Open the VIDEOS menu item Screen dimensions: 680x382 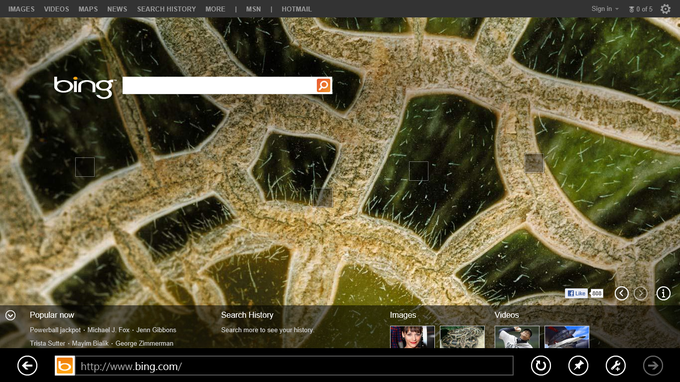(x=56, y=9)
